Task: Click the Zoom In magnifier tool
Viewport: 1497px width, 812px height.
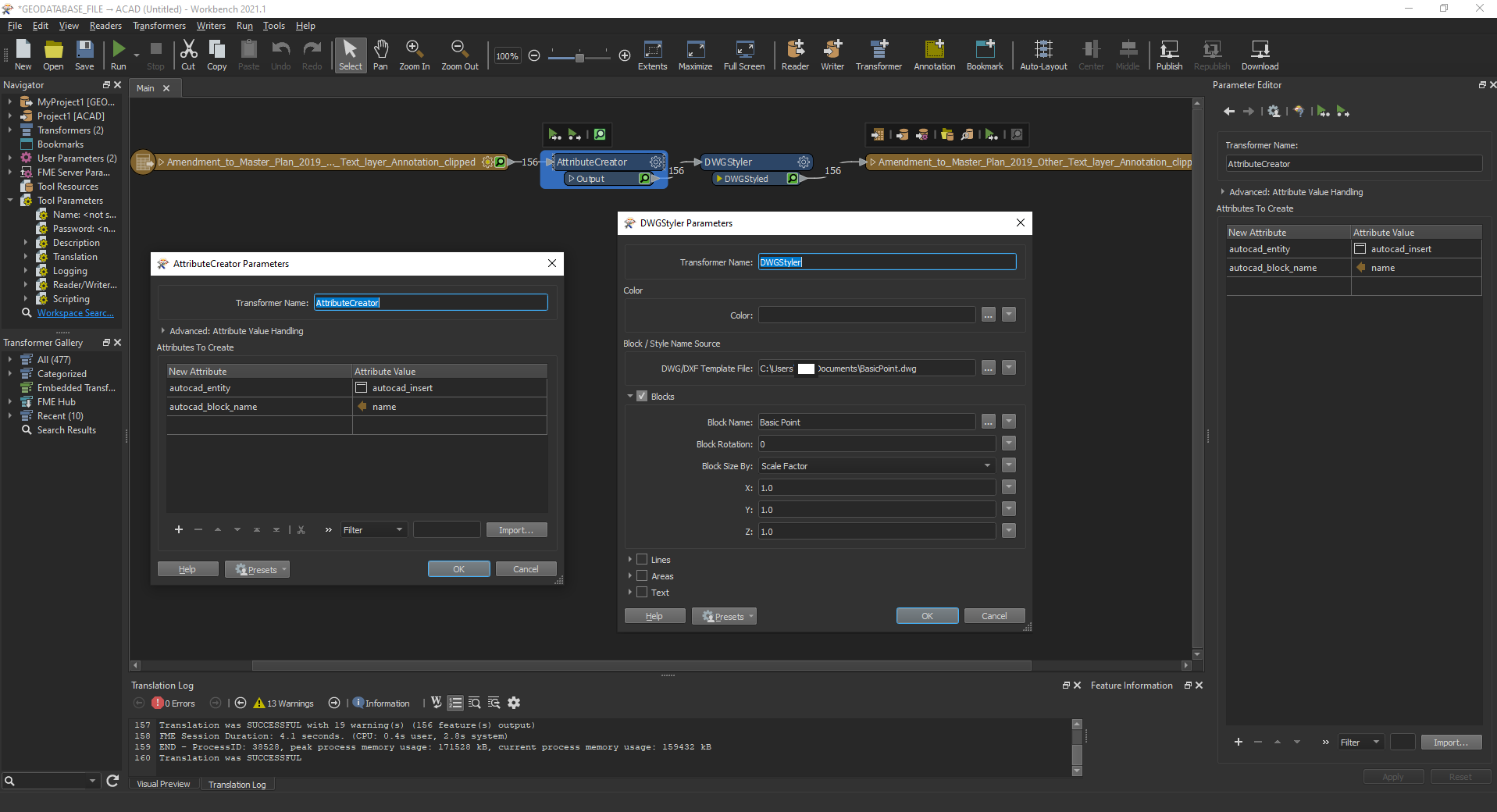Action: (x=414, y=51)
